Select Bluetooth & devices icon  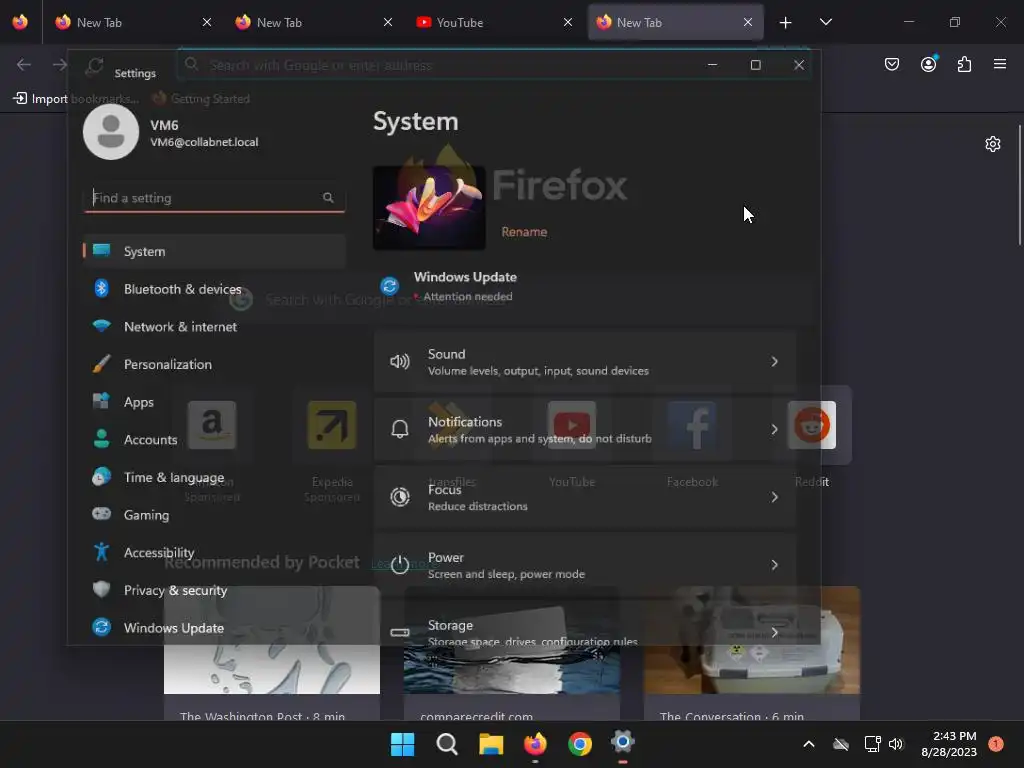101,288
